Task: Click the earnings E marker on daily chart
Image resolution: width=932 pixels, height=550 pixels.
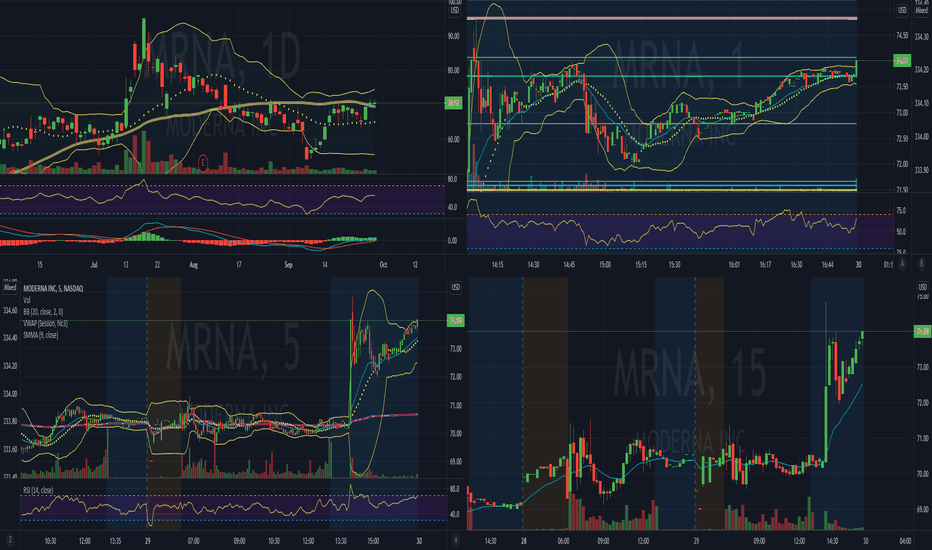Action: pos(203,162)
